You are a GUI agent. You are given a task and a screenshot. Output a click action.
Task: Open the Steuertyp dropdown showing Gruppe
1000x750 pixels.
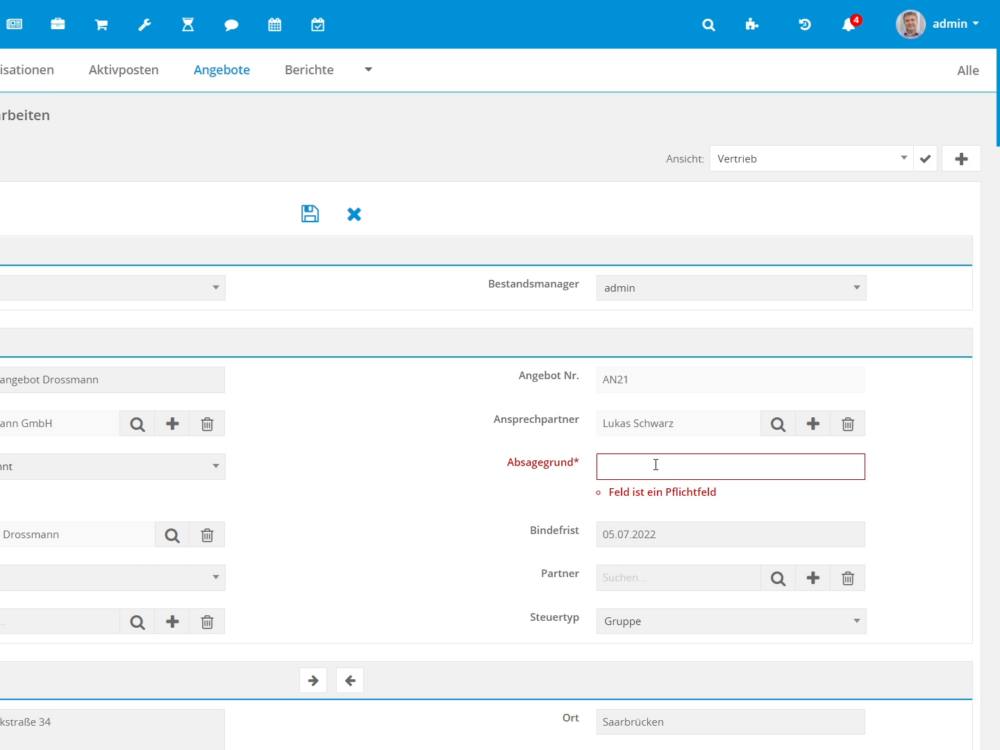[x=731, y=621]
